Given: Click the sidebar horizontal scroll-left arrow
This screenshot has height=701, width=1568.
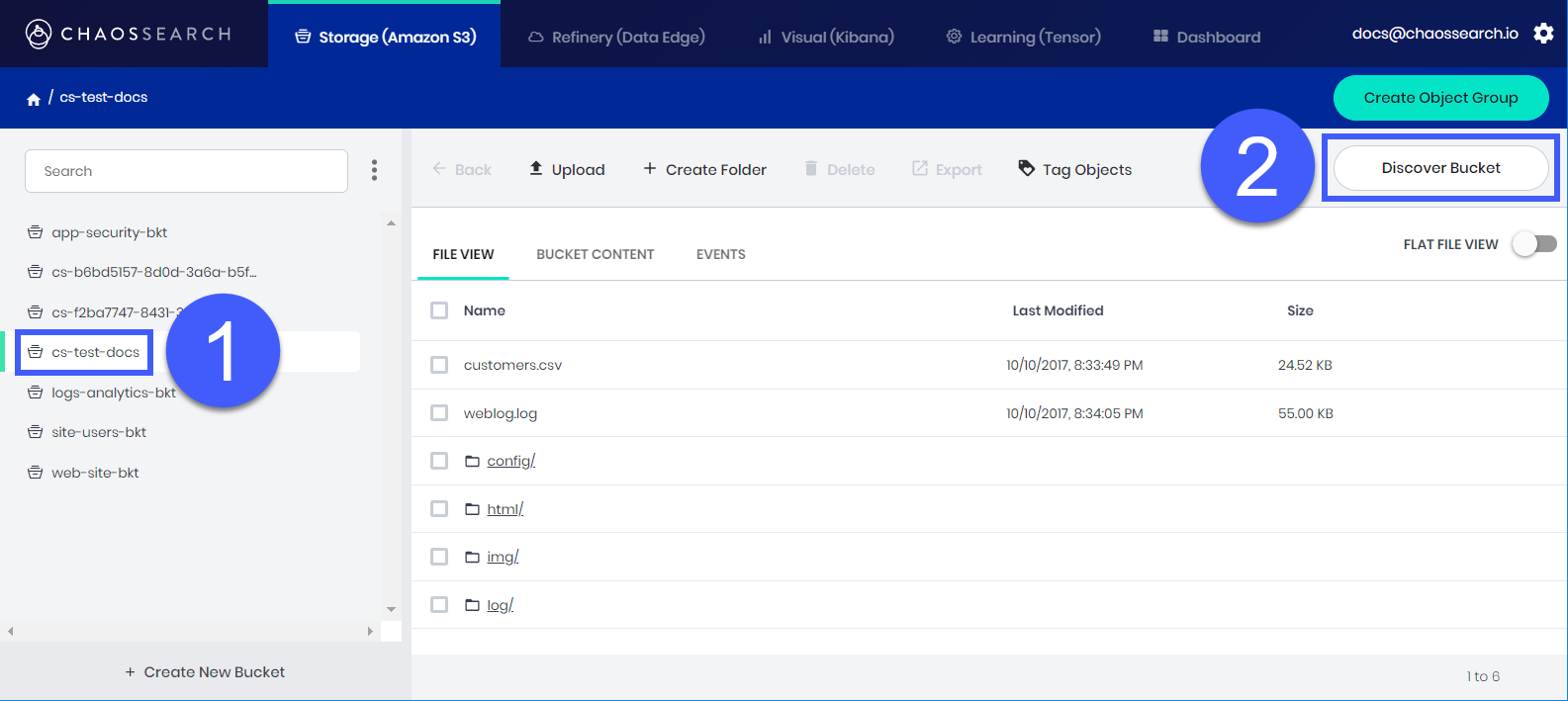Looking at the screenshot, I should (x=11, y=631).
